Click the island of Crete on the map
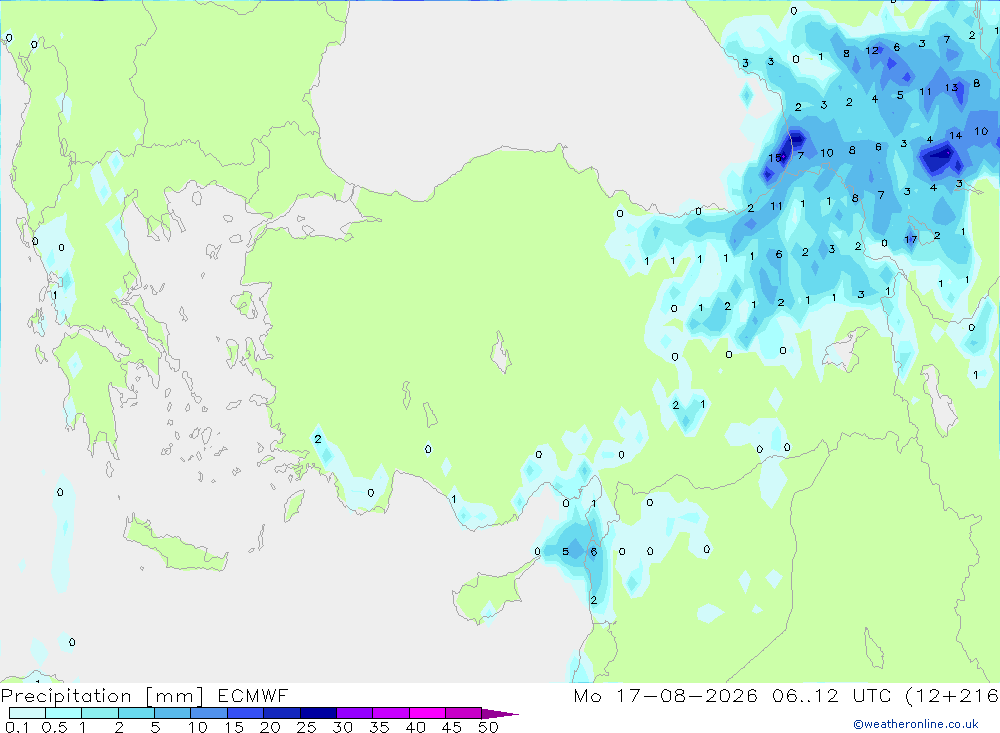Image resolution: width=1000 pixels, height=733 pixels. point(174,546)
